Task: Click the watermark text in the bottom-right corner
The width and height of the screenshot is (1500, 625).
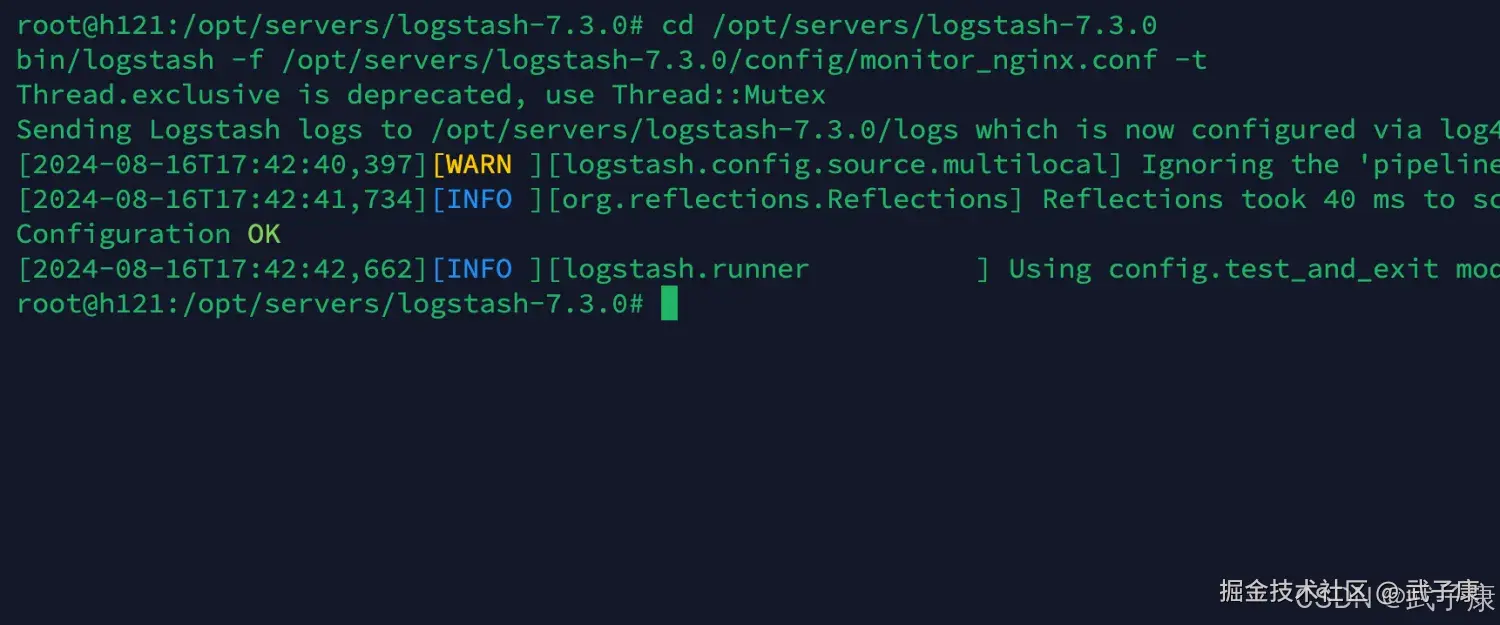Action: [1355, 592]
